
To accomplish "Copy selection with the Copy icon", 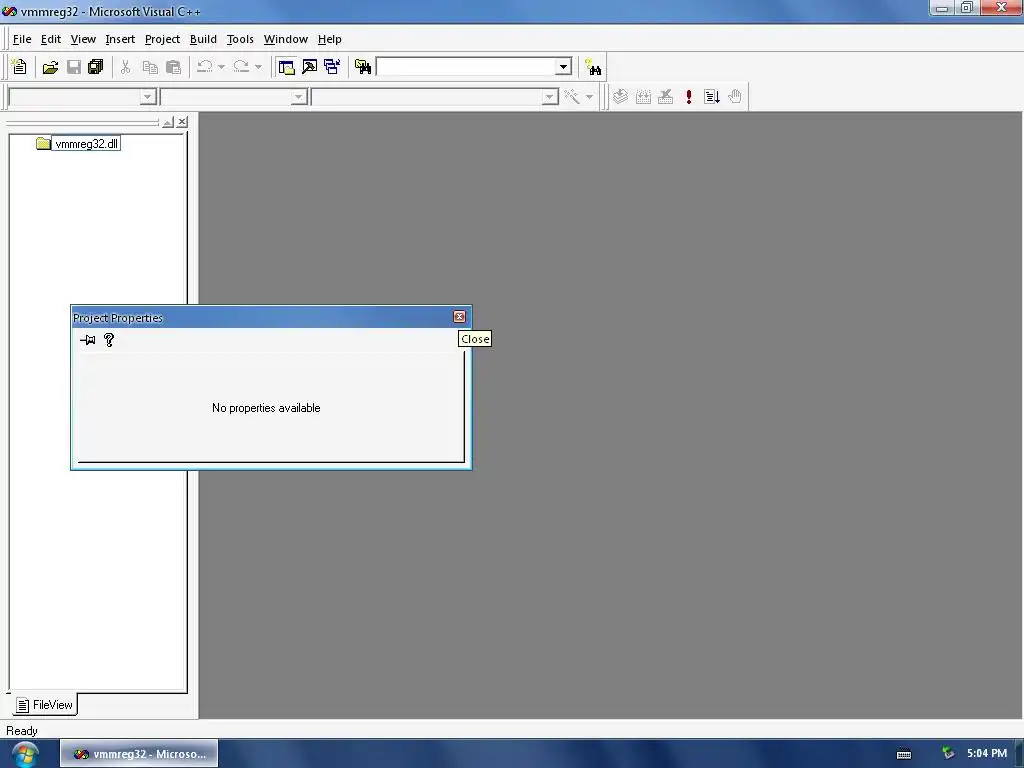I will tap(150, 67).
